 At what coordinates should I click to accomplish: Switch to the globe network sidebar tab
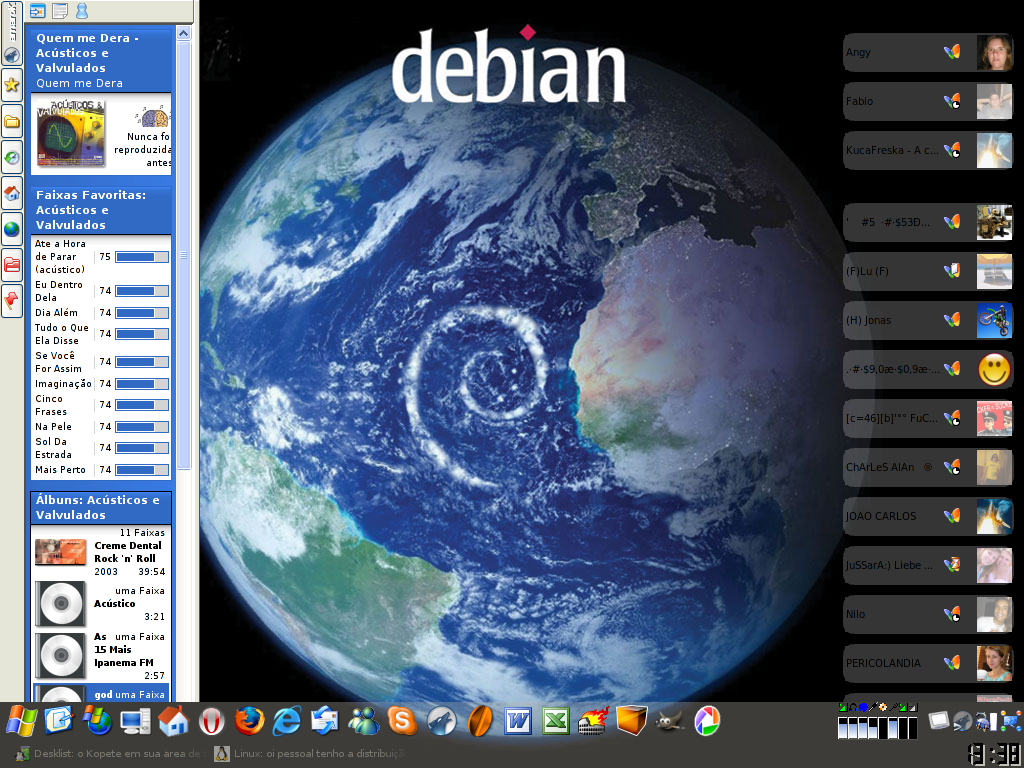coord(12,229)
